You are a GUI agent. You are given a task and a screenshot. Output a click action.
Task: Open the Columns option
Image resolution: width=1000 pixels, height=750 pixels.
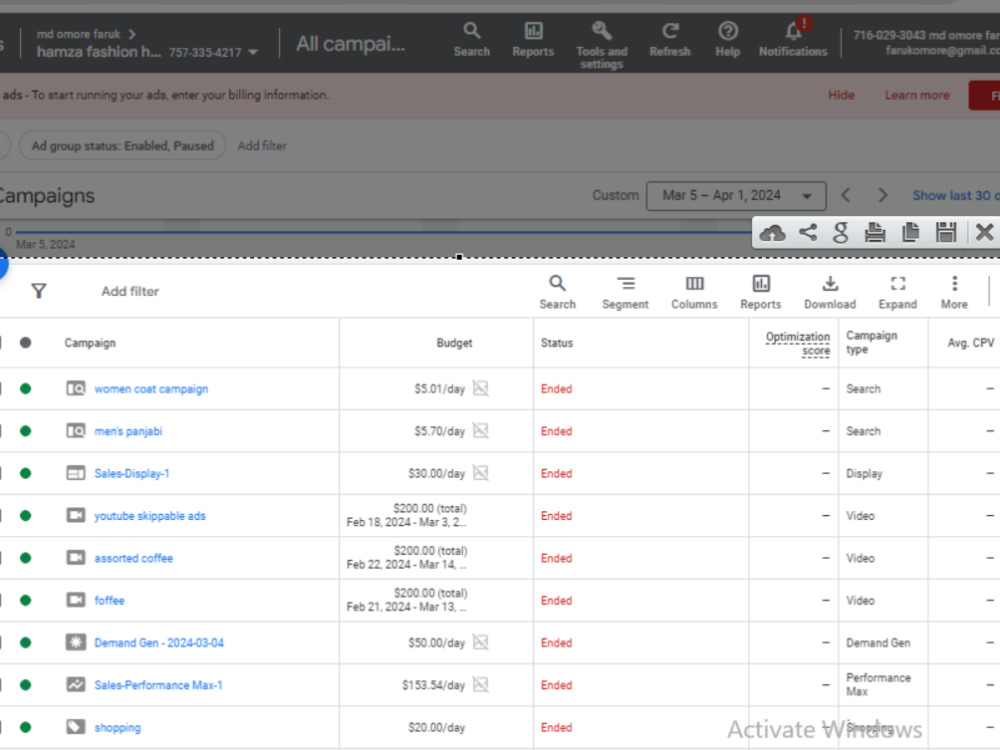tap(694, 293)
